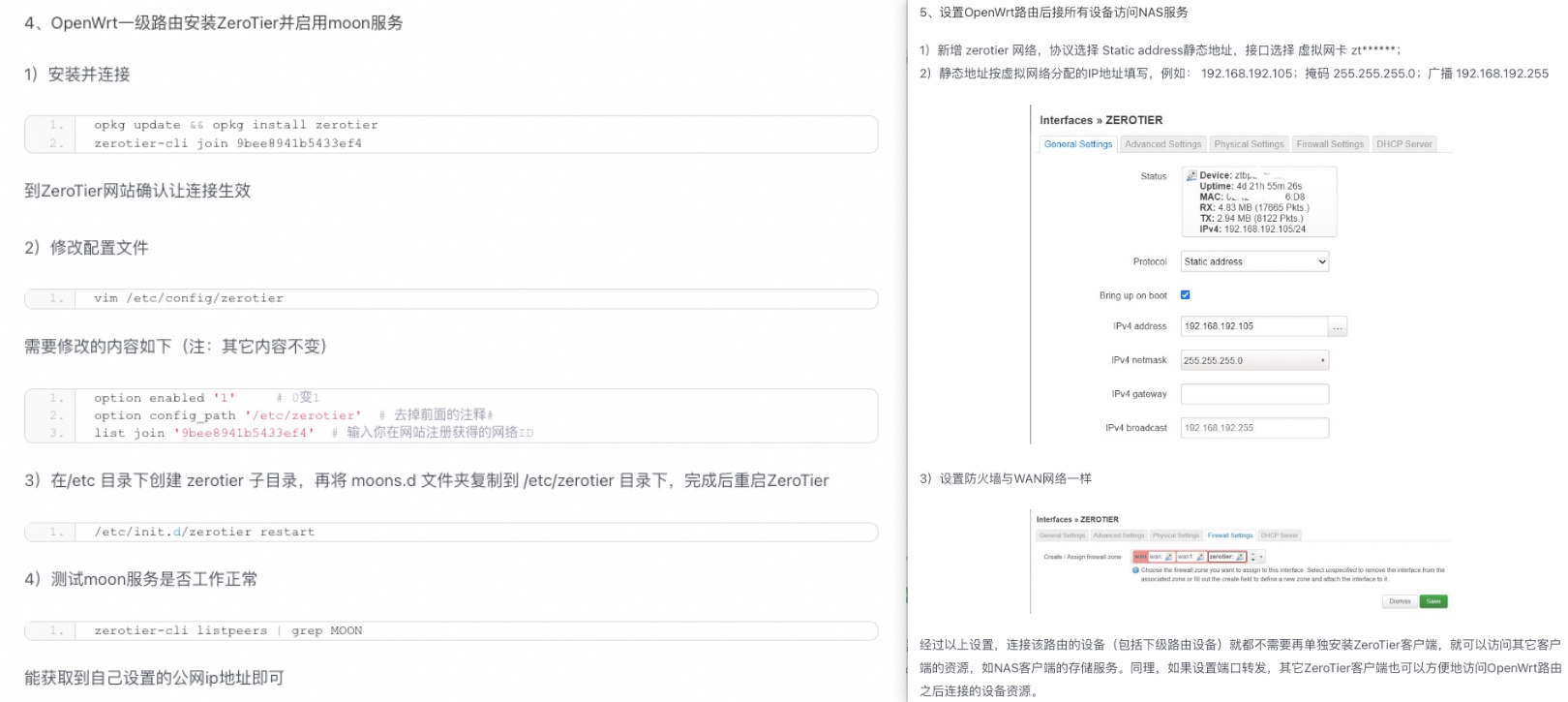The height and width of the screenshot is (702, 1568).
Task: Click the zerotier interface icon in firewall zone
Action: coord(1240,557)
